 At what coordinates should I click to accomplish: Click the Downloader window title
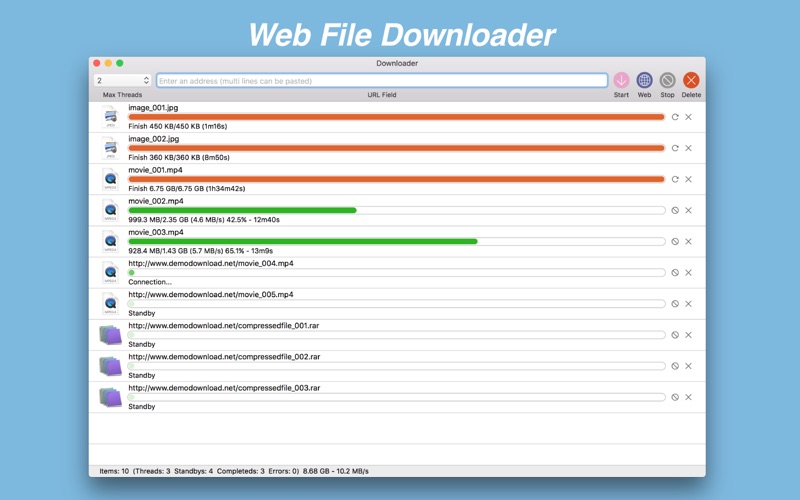(x=397, y=63)
